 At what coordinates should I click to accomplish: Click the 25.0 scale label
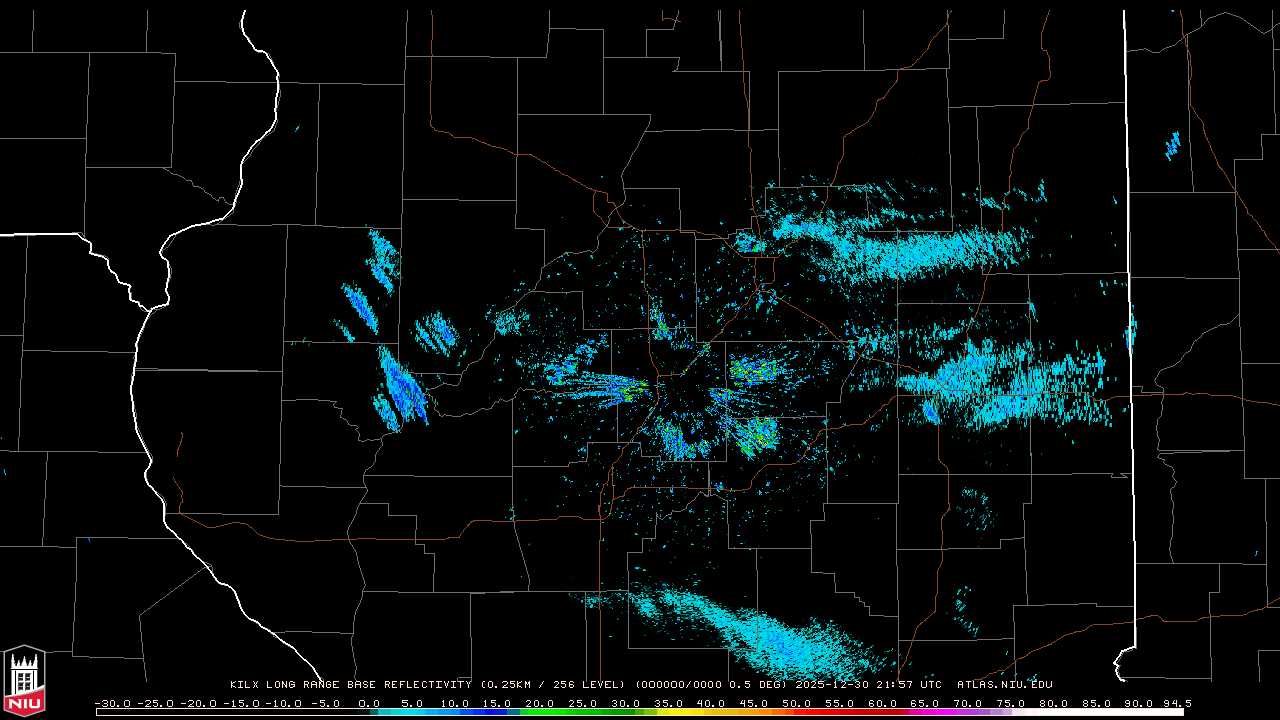coord(583,703)
